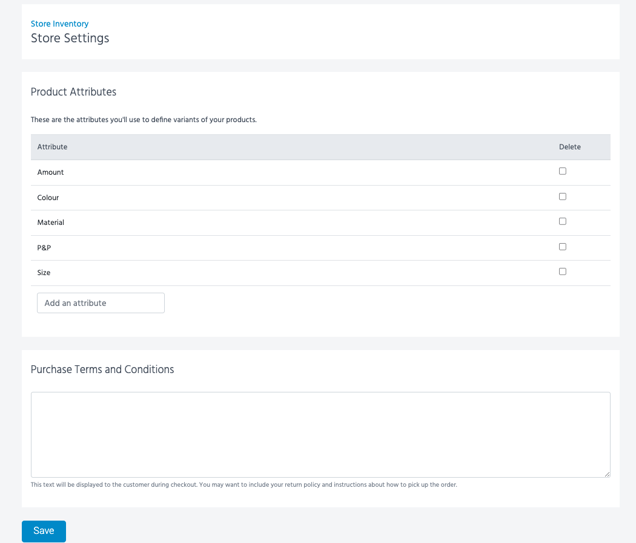Click the Product Attributes section heading
Viewport: 636px width, 543px height.
pyautogui.click(x=73, y=92)
